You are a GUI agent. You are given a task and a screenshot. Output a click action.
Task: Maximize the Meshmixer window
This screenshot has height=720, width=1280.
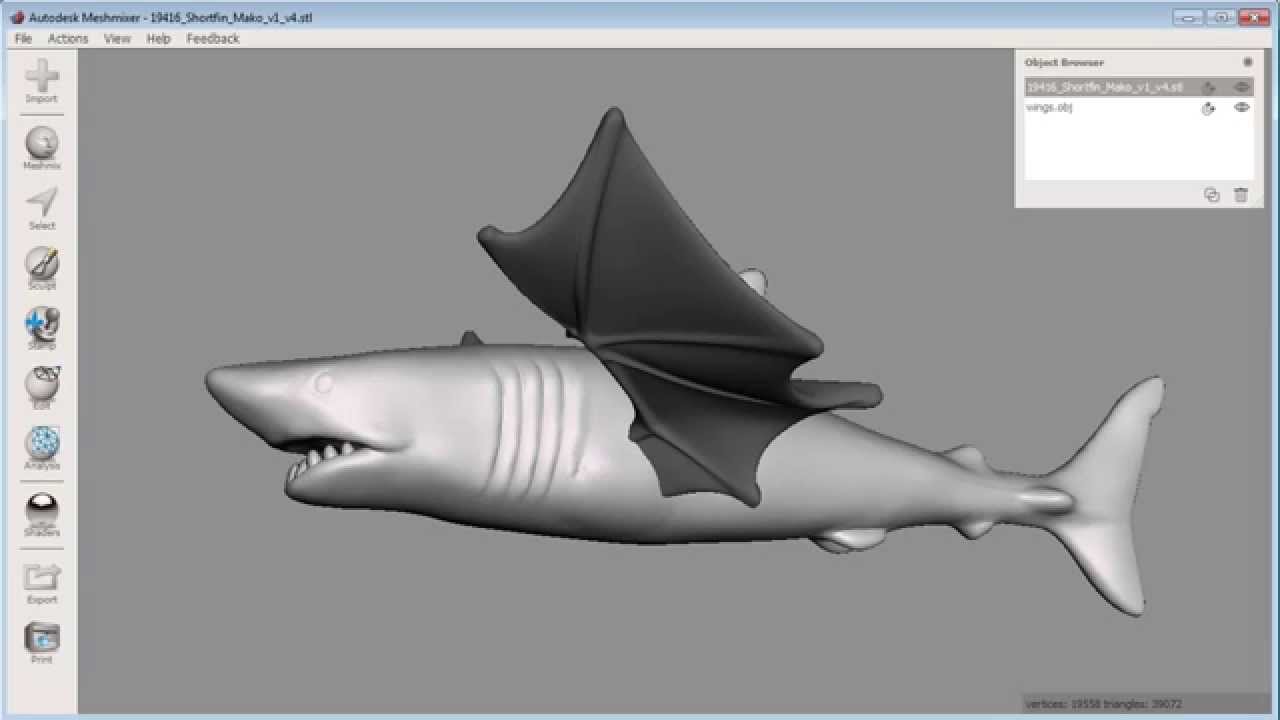(x=1221, y=16)
